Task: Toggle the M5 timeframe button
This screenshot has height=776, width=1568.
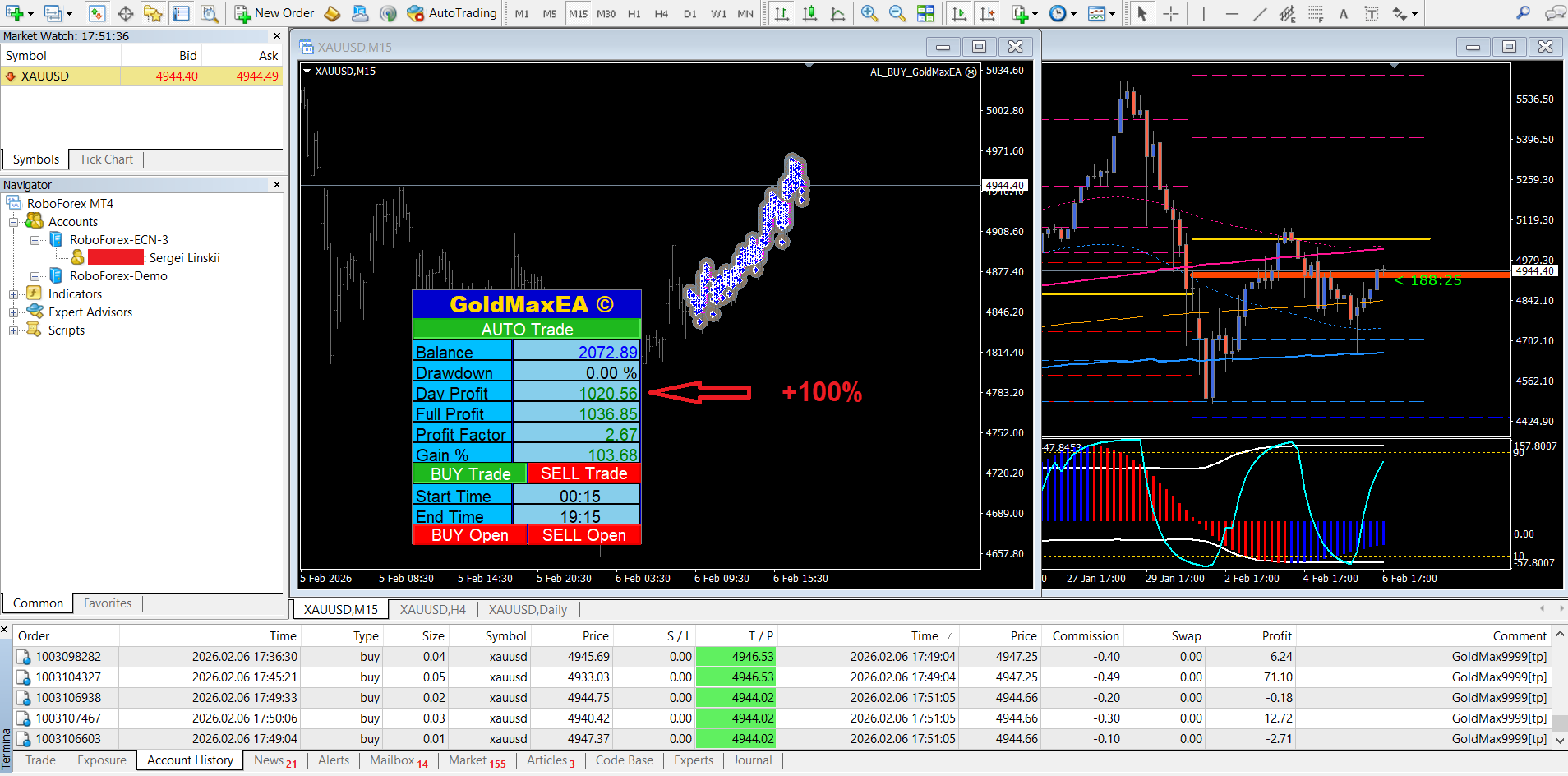Action: (x=550, y=13)
